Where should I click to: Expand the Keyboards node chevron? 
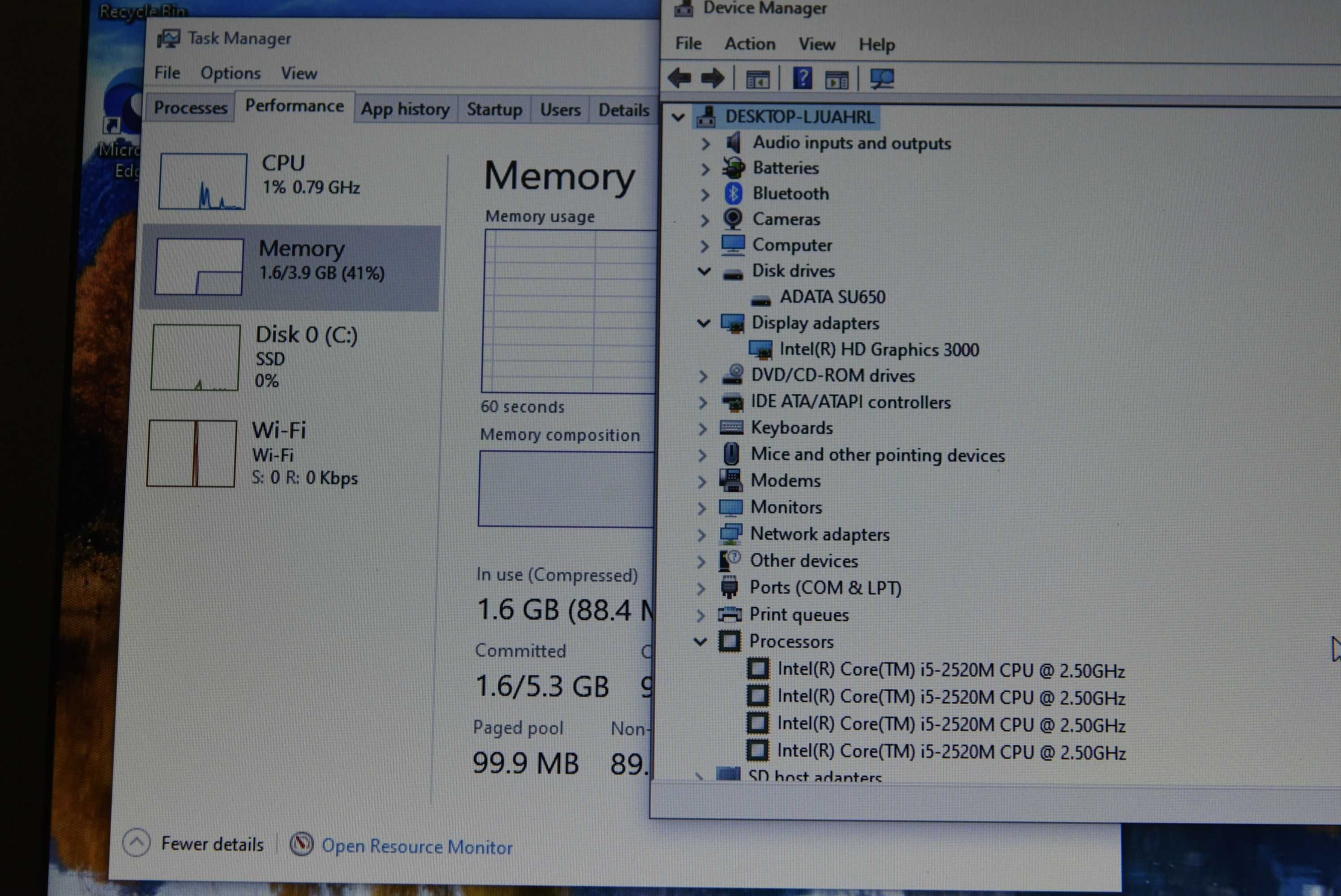coord(702,429)
